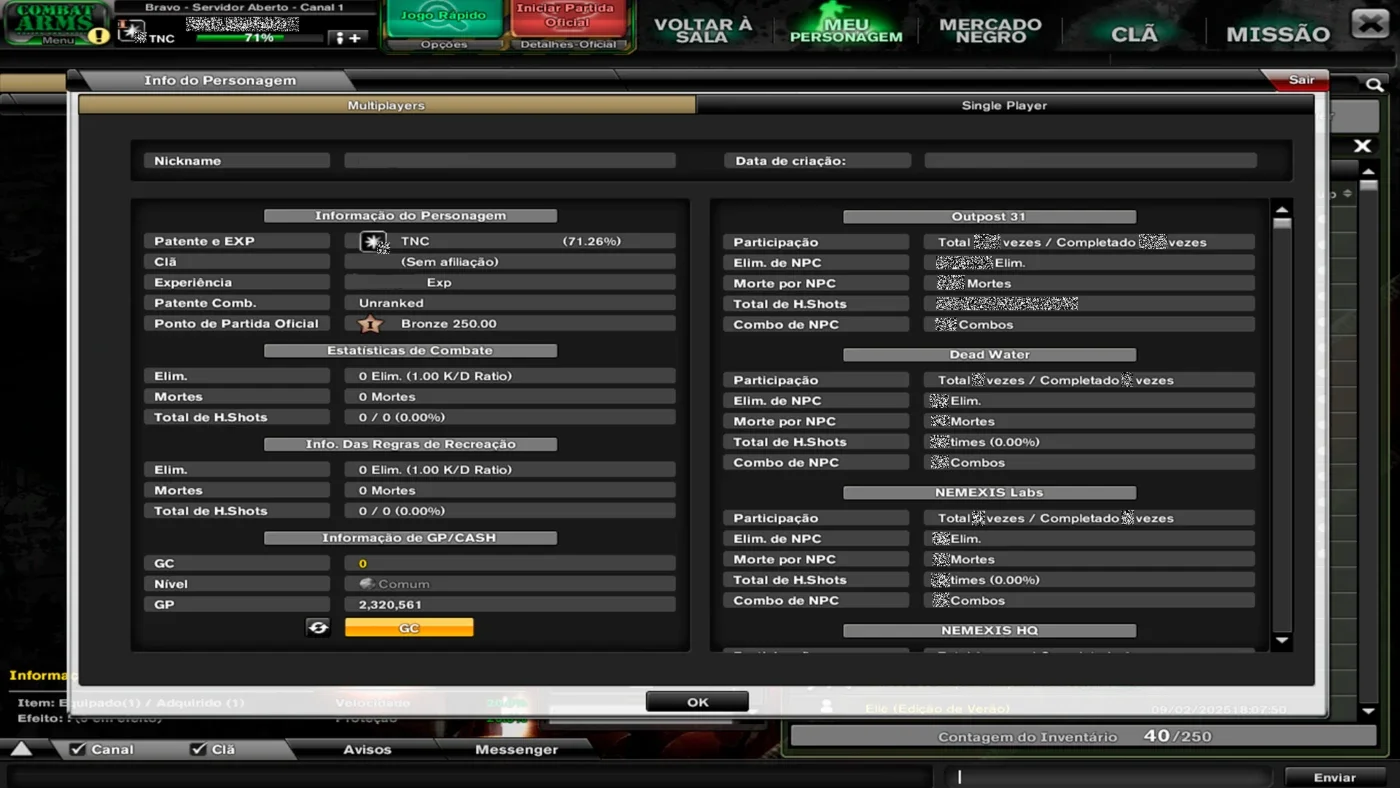Click the Dead Water section header

(x=989, y=354)
